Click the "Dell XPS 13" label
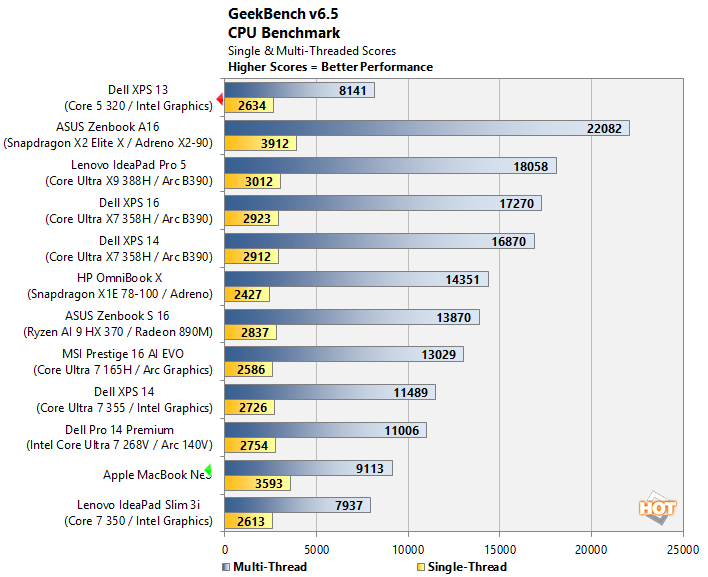 138,90
